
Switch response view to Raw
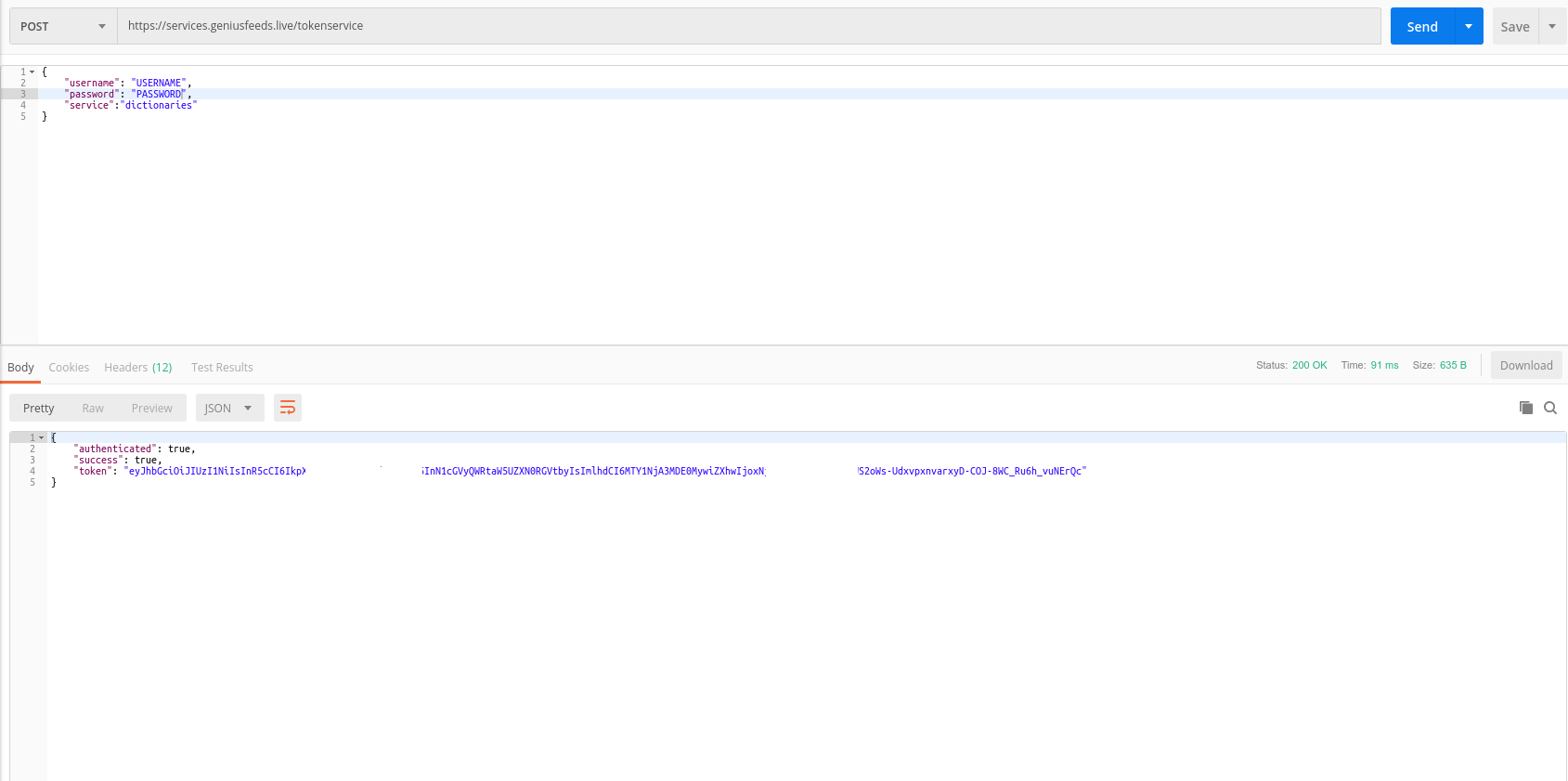tap(93, 408)
